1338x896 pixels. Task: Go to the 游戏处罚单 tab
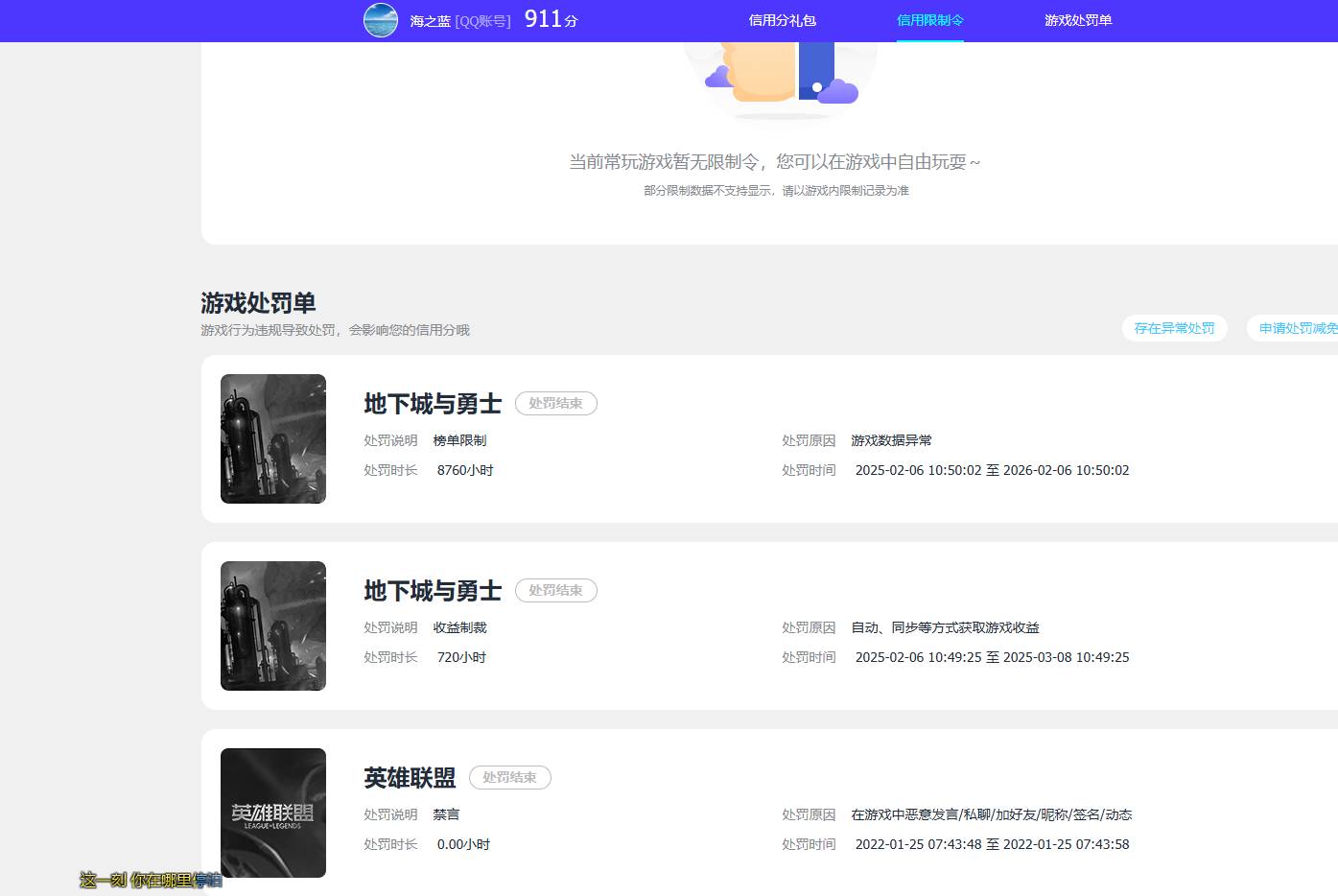pos(1078,20)
